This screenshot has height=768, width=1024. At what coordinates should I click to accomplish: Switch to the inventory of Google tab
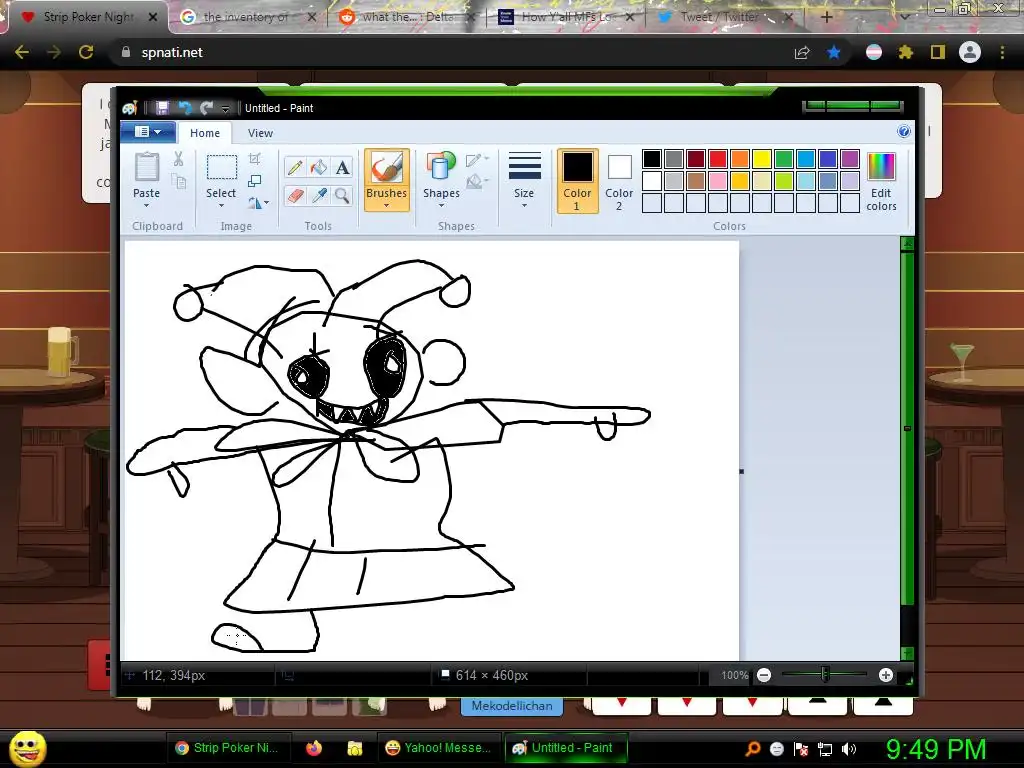pos(245,17)
